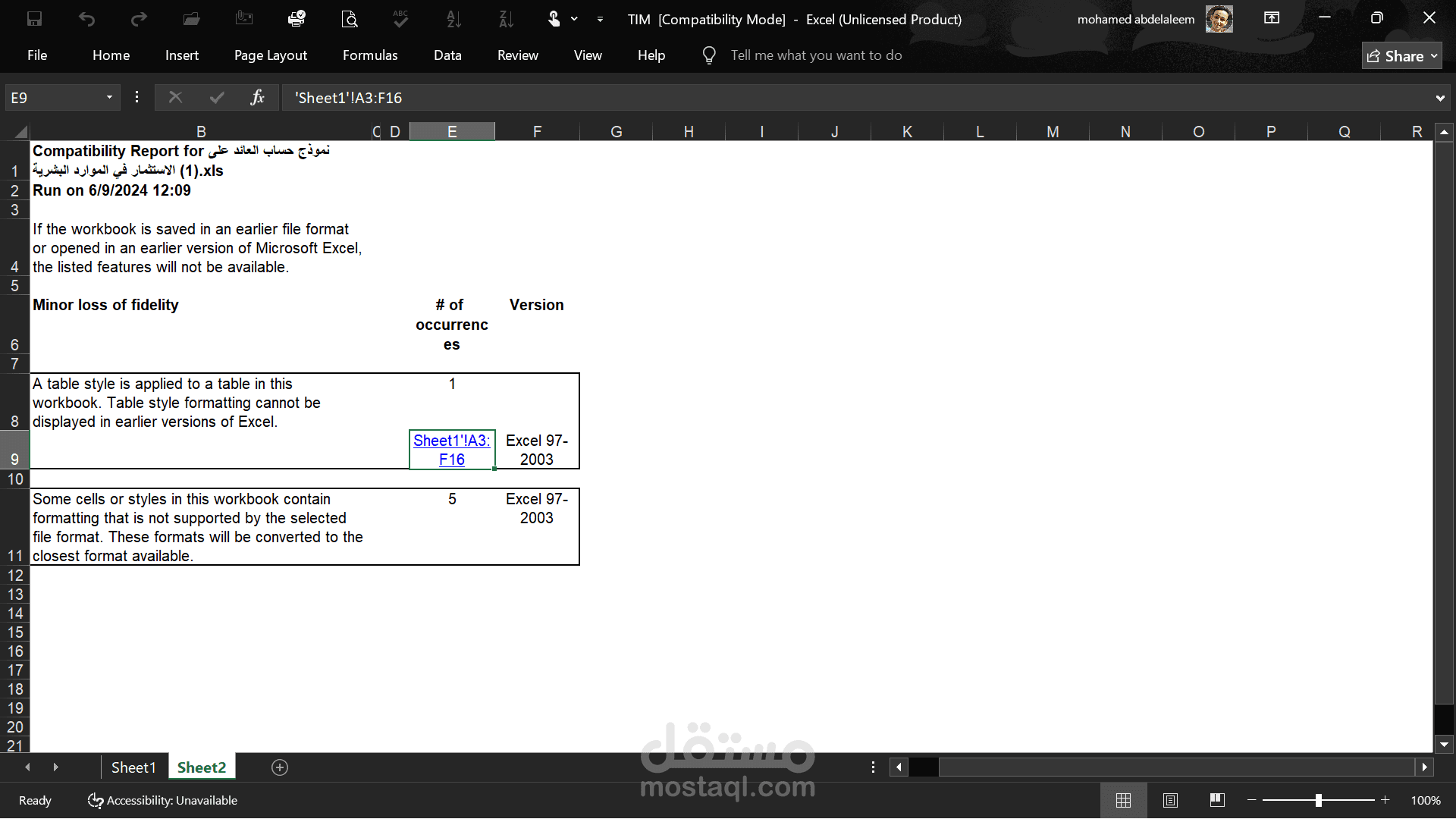Viewport: 1456px width, 819px height.
Task: Switch to Page Break Preview icon
Action: 1217,801
